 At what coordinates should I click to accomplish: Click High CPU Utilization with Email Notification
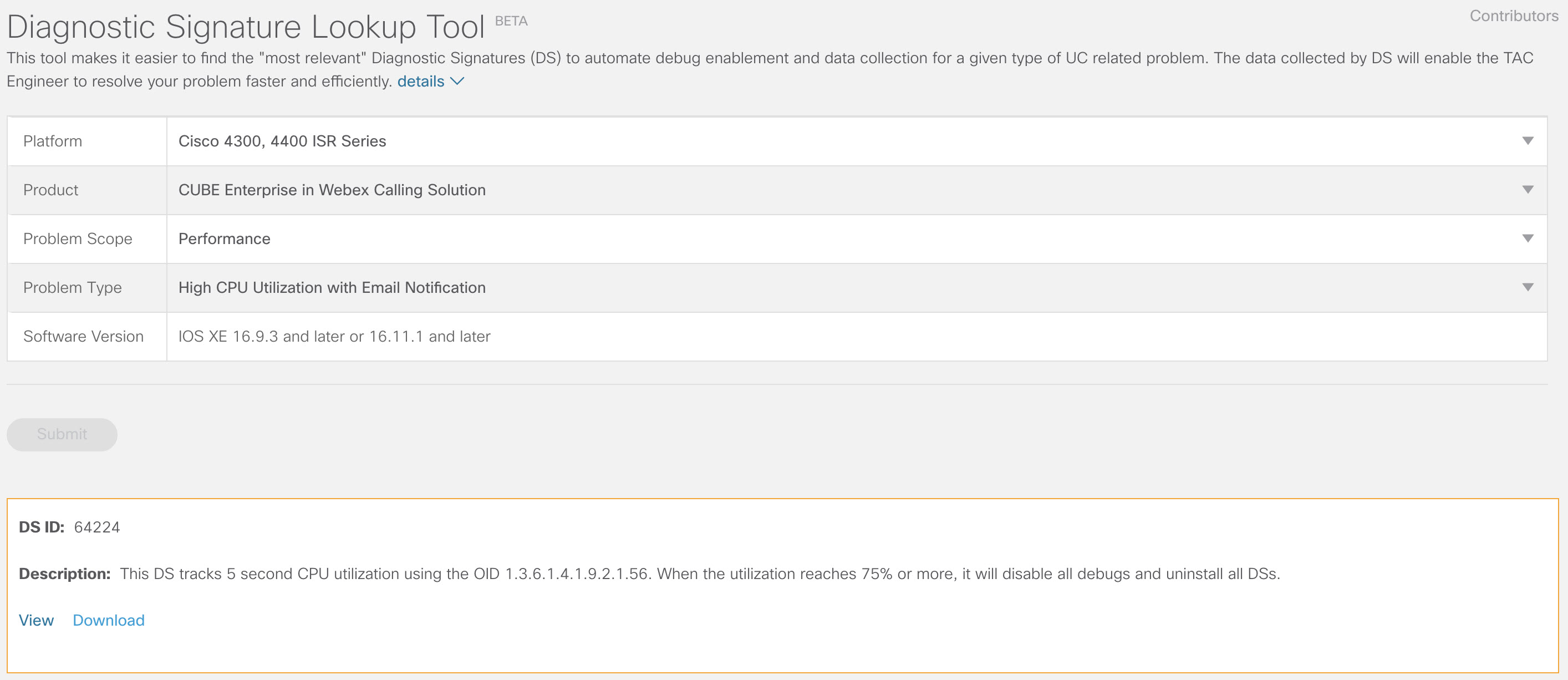click(331, 287)
